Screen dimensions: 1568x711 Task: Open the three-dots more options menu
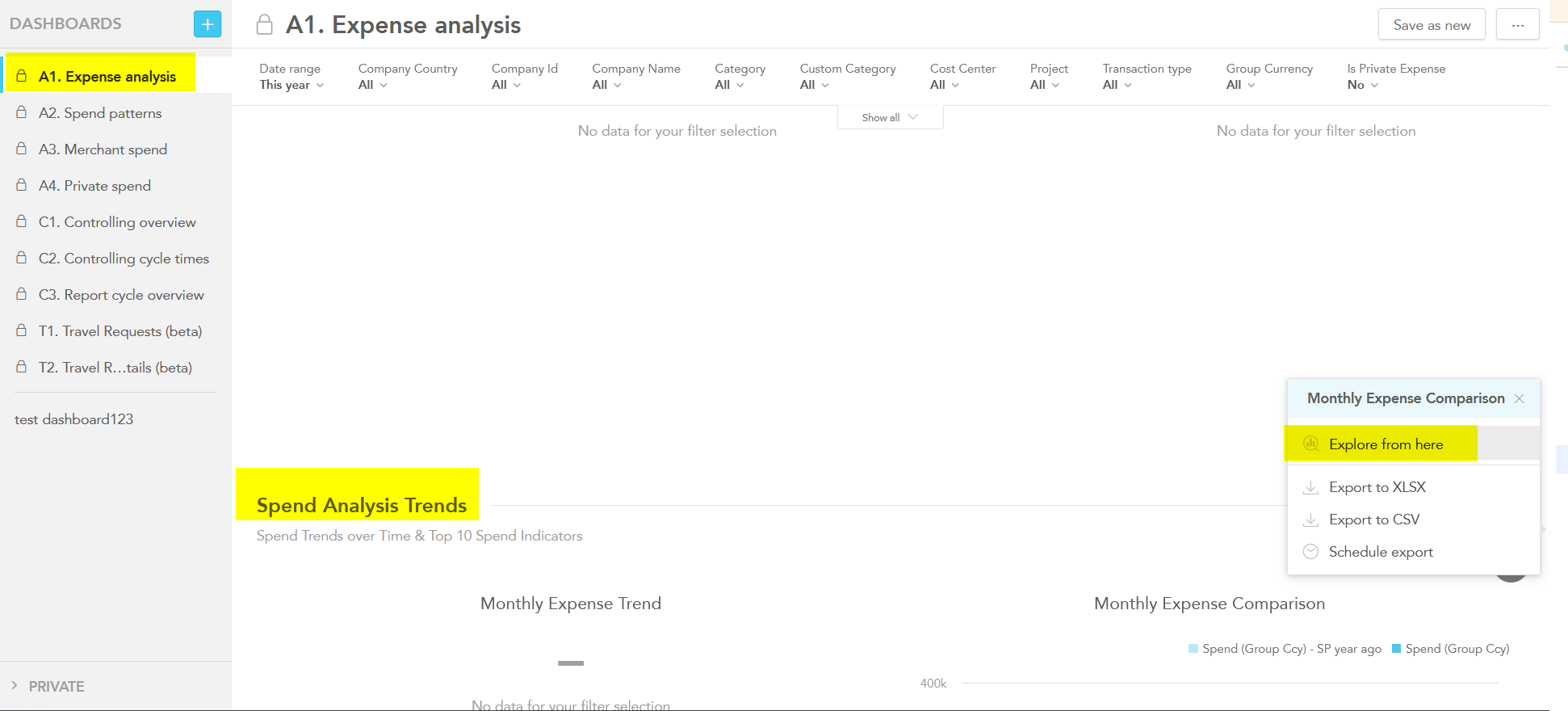pos(1517,25)
